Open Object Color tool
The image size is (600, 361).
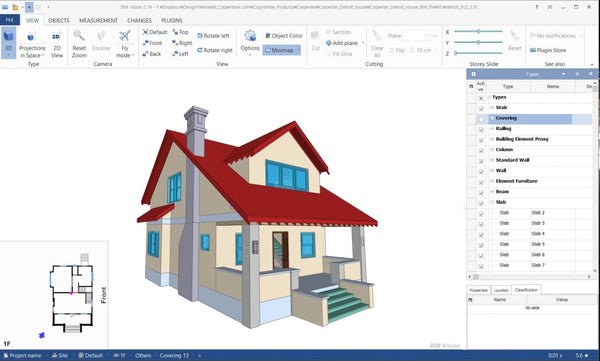[x=284, y=36]
